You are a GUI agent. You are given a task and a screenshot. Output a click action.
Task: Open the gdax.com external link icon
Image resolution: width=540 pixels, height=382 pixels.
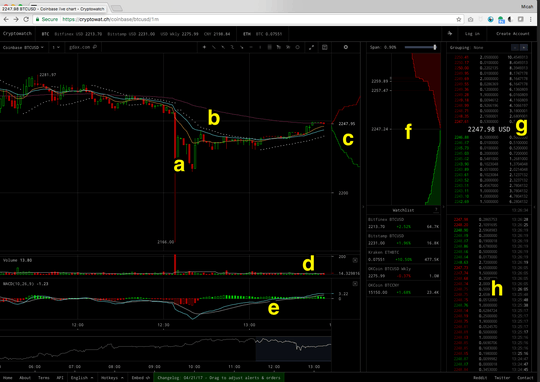click(95, 47)
